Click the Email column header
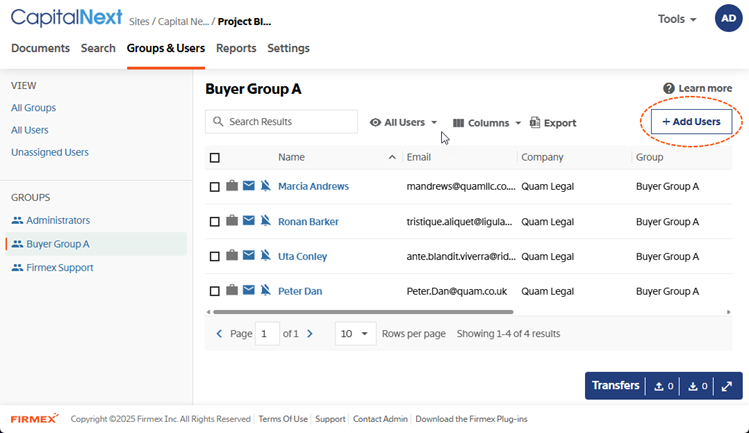 419,157
